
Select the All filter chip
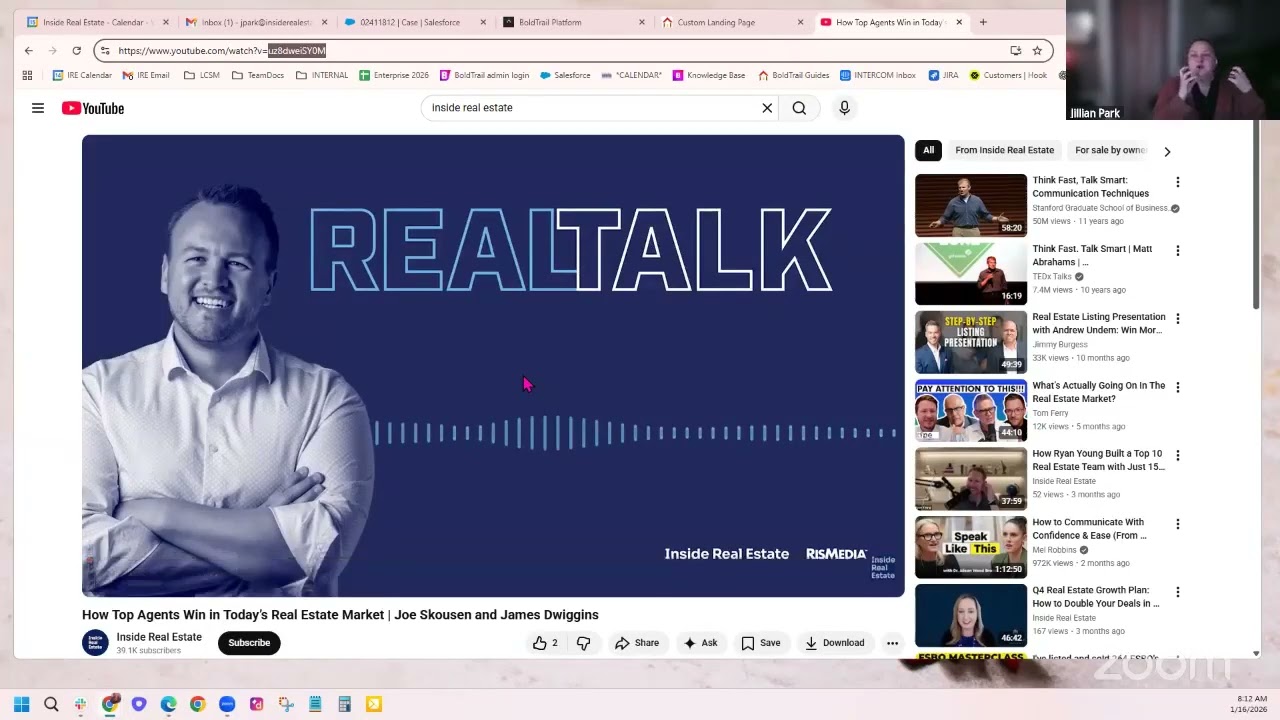pos(928,150)
